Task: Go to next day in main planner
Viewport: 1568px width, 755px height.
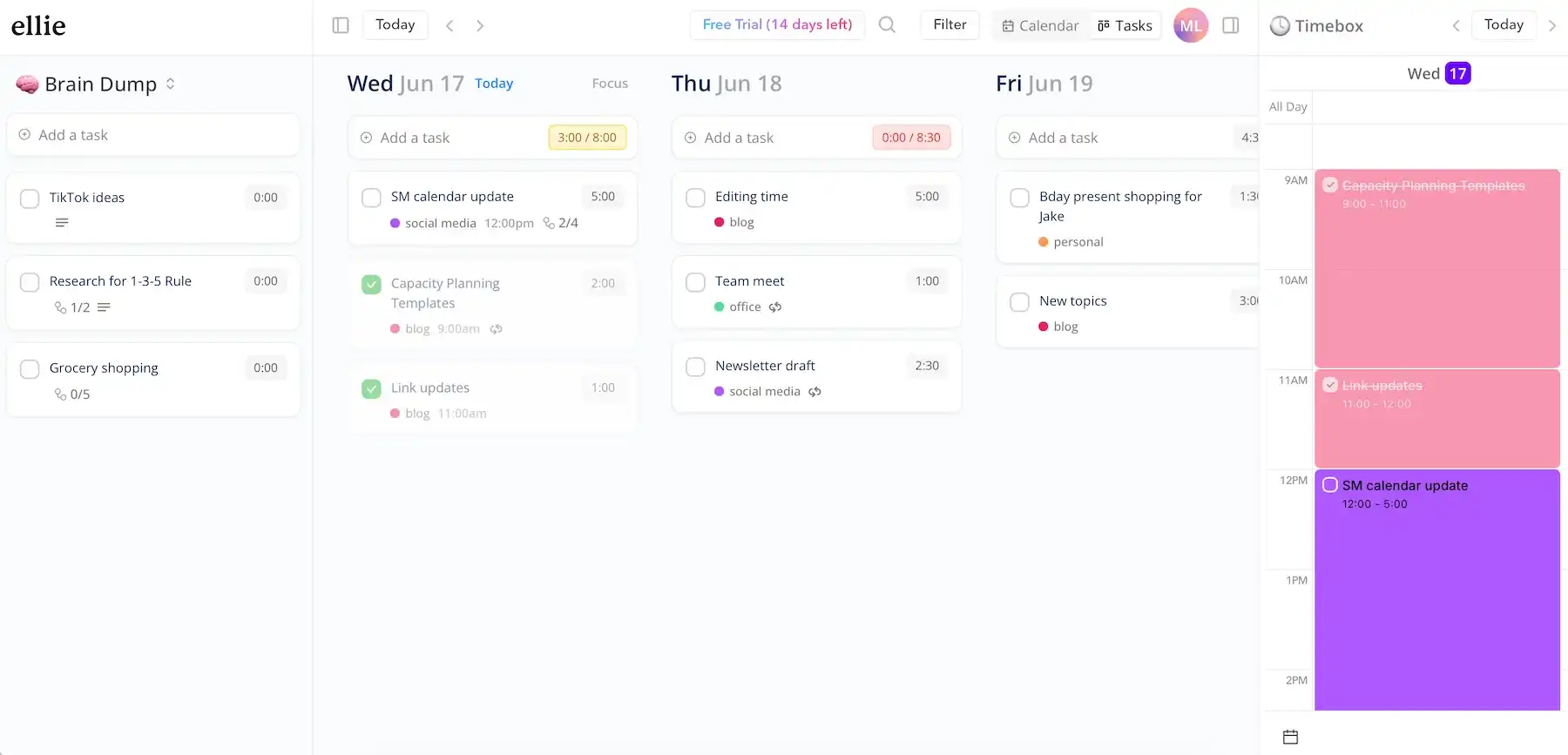Action: tap(480, 25)
